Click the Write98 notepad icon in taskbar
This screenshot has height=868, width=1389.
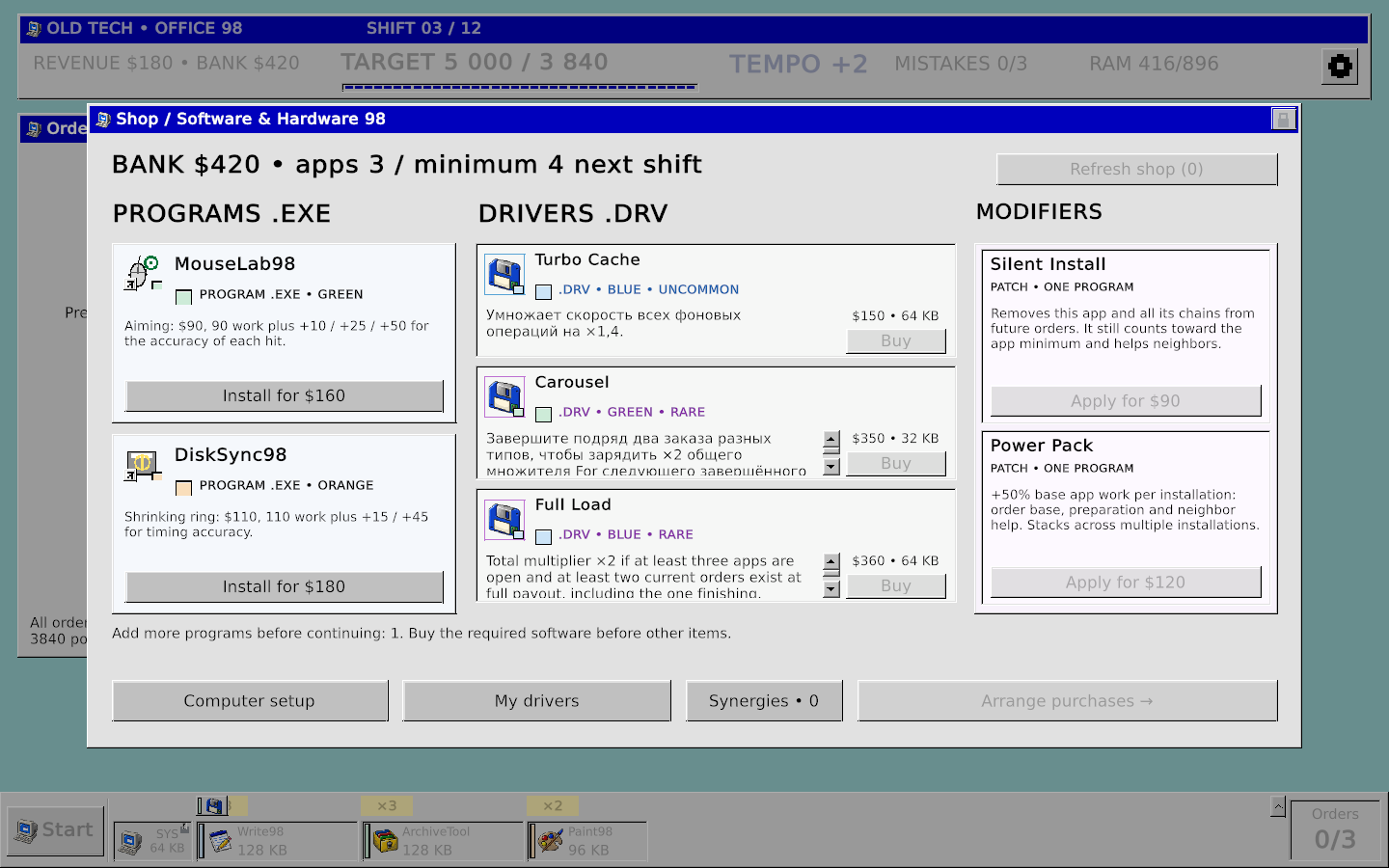click(221, 841)
